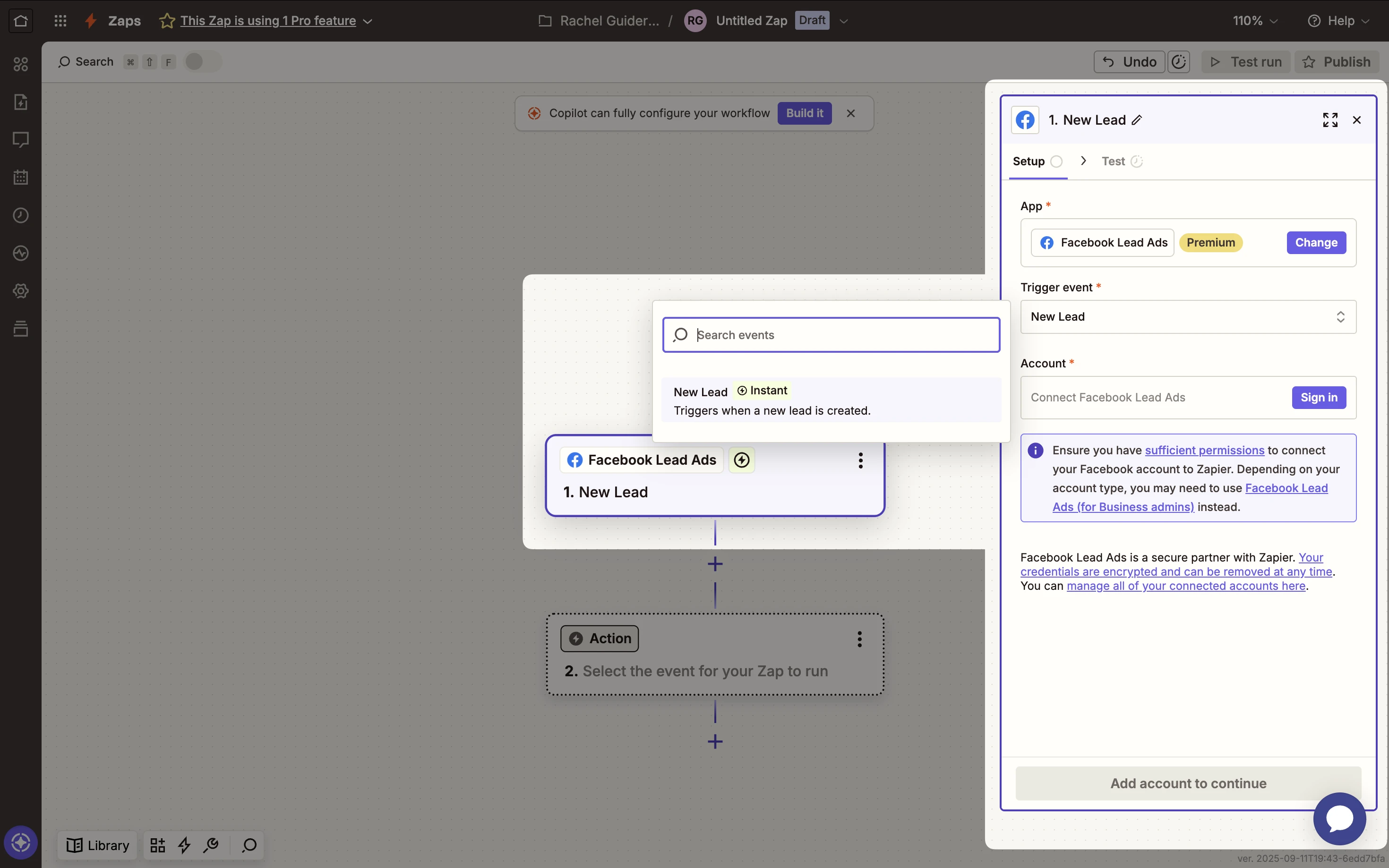Open the sidebar history clock icon
Viewport: 1389px width, 868px height.
point(21,215)
